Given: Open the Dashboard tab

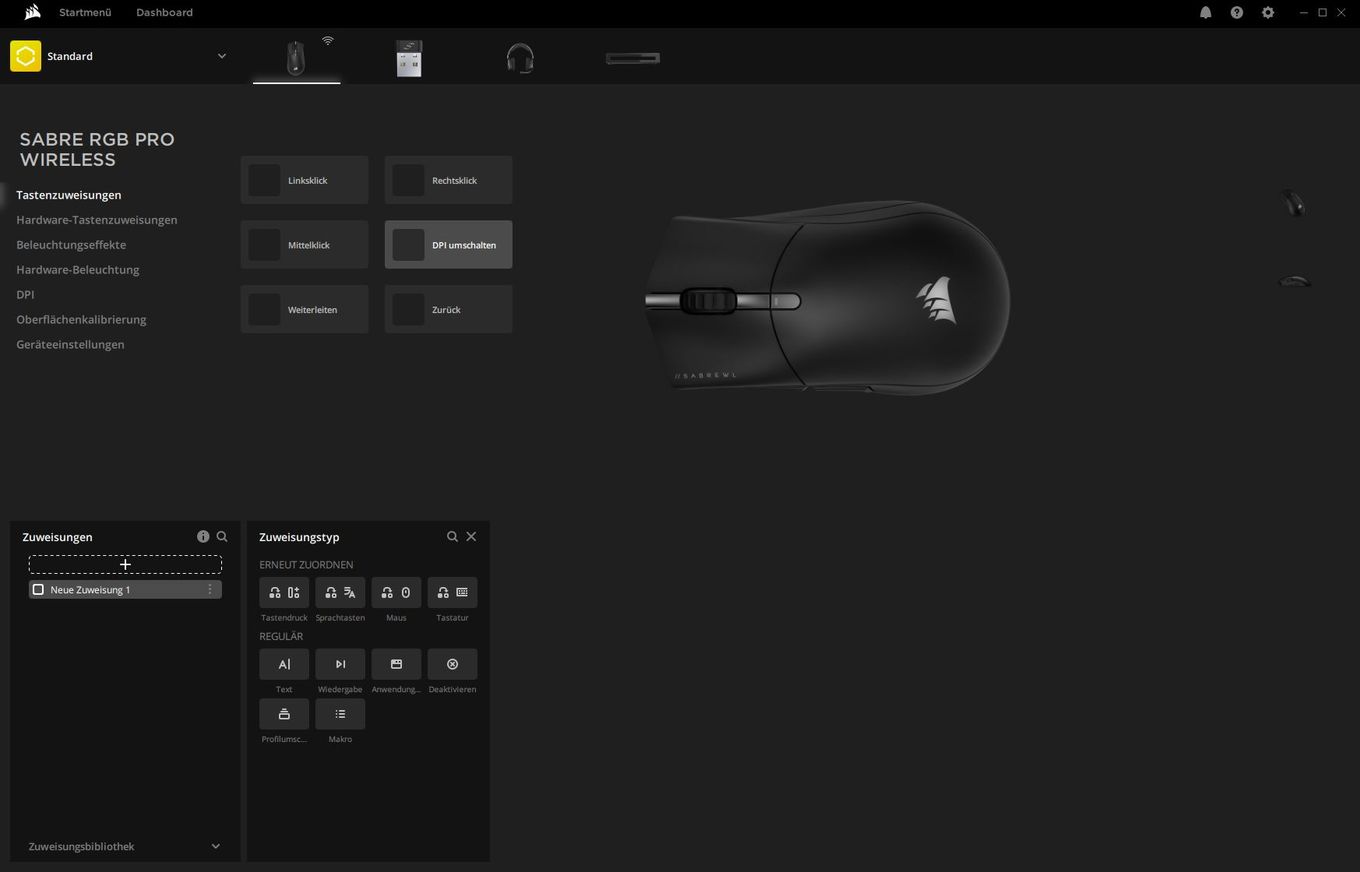Looking at the screenshot, I should point(164,12).
